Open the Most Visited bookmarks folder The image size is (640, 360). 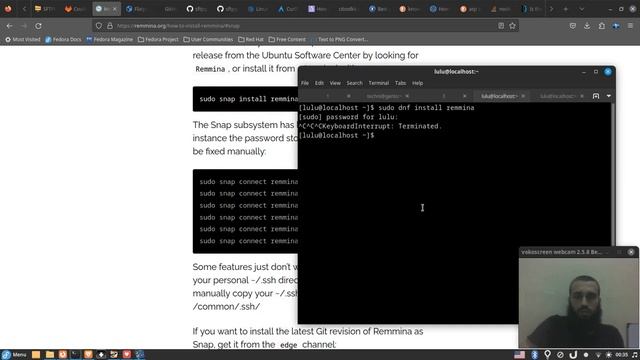pos(23,40)
